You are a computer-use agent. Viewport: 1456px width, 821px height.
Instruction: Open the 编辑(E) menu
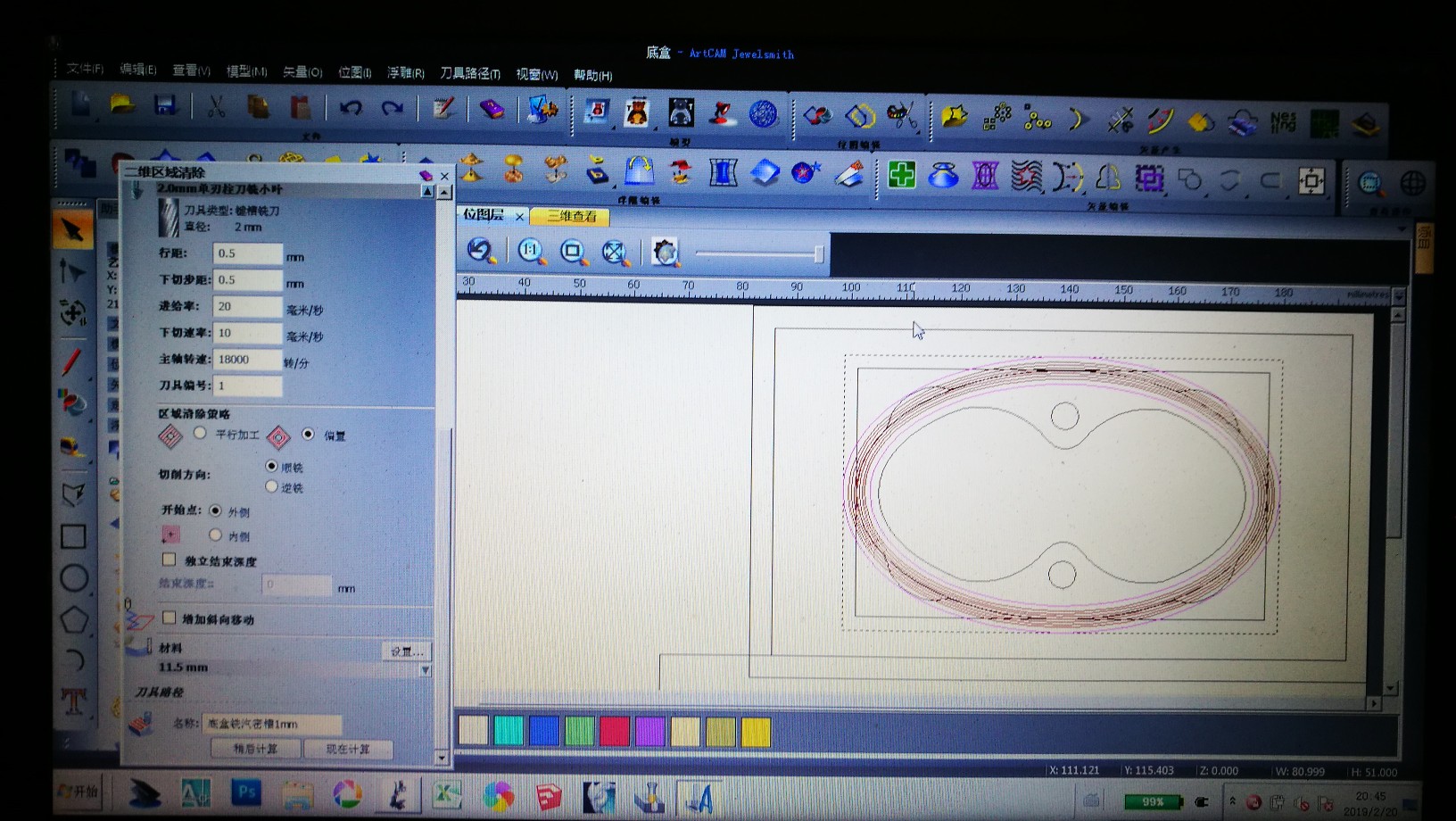[137, 70]
